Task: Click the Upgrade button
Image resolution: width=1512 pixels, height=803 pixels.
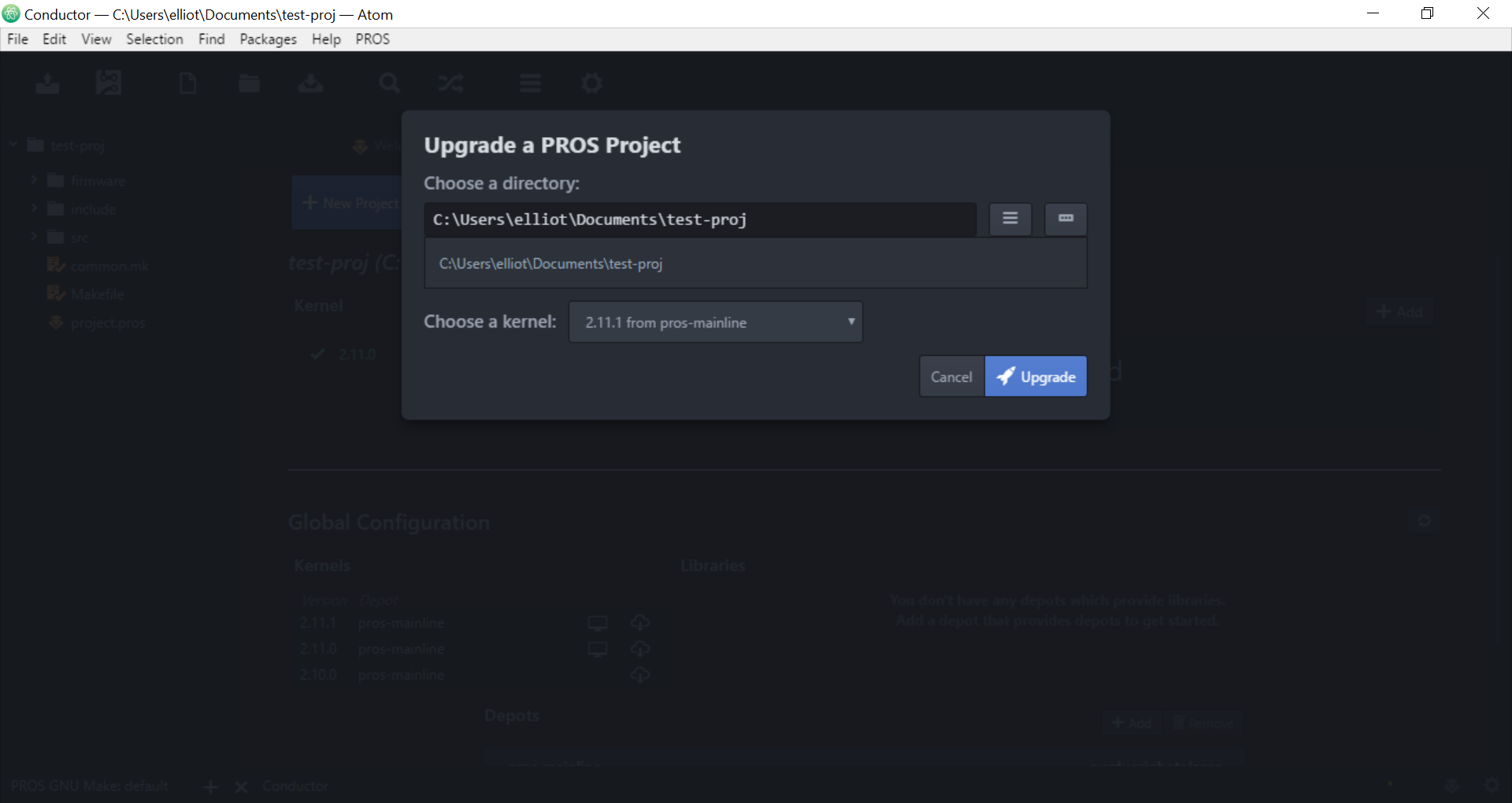Action: coord(1036,376)
